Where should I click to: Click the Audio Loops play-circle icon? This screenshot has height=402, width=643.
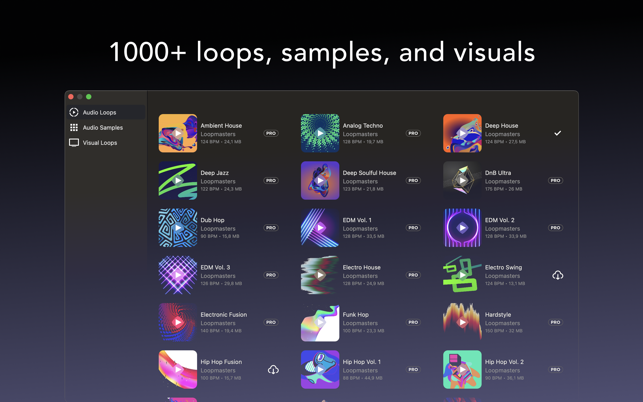[74, 112]
